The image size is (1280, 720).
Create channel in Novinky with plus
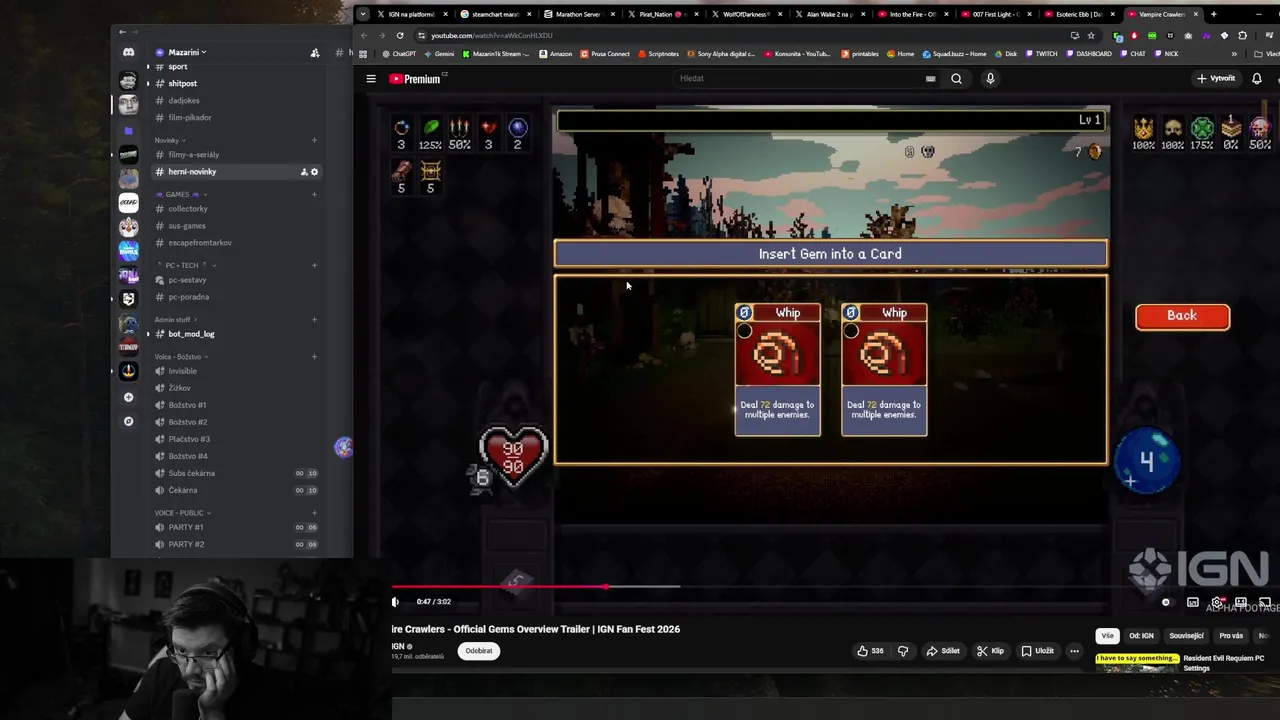(x=314, y=140)
